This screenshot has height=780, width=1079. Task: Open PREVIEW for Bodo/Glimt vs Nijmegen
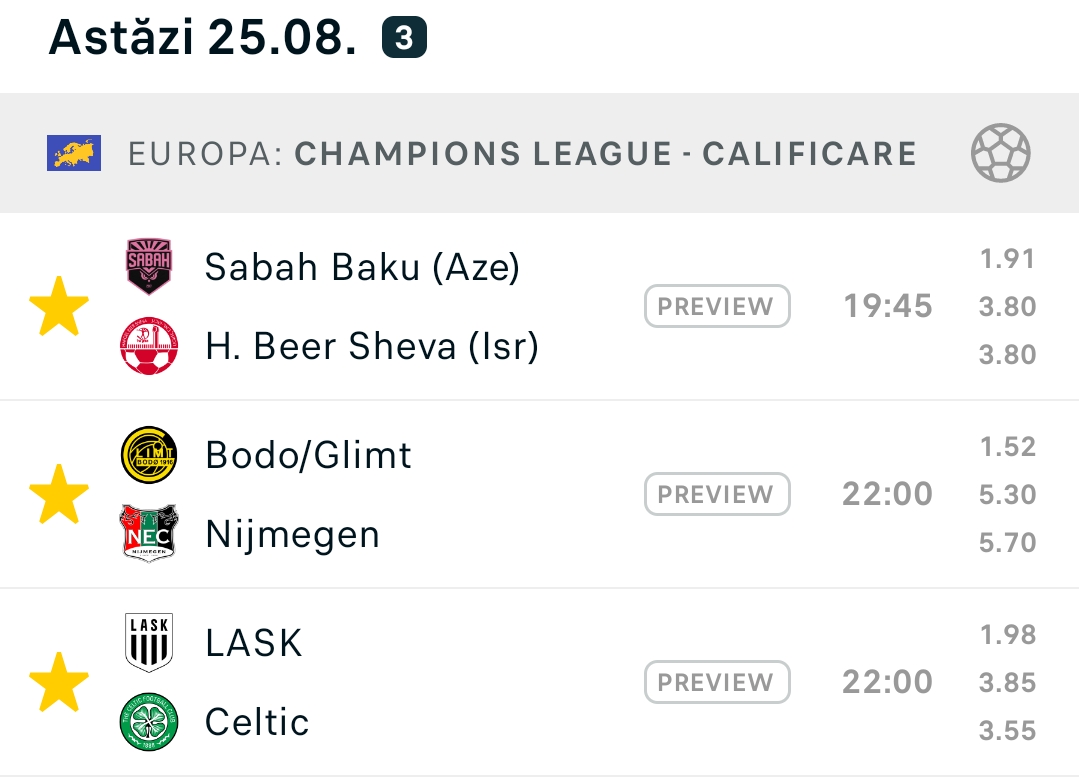pyautogui.click(x=717, y=494)
